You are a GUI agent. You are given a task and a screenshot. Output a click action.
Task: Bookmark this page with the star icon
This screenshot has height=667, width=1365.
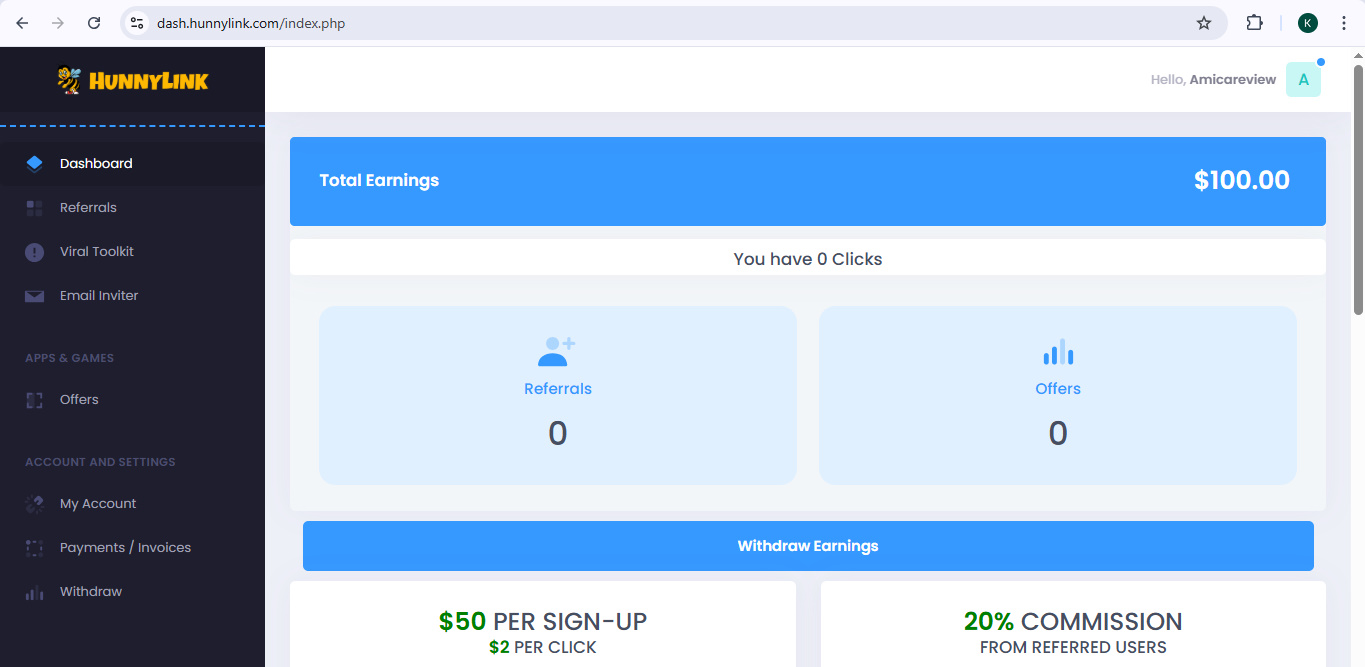[1204, 23]
